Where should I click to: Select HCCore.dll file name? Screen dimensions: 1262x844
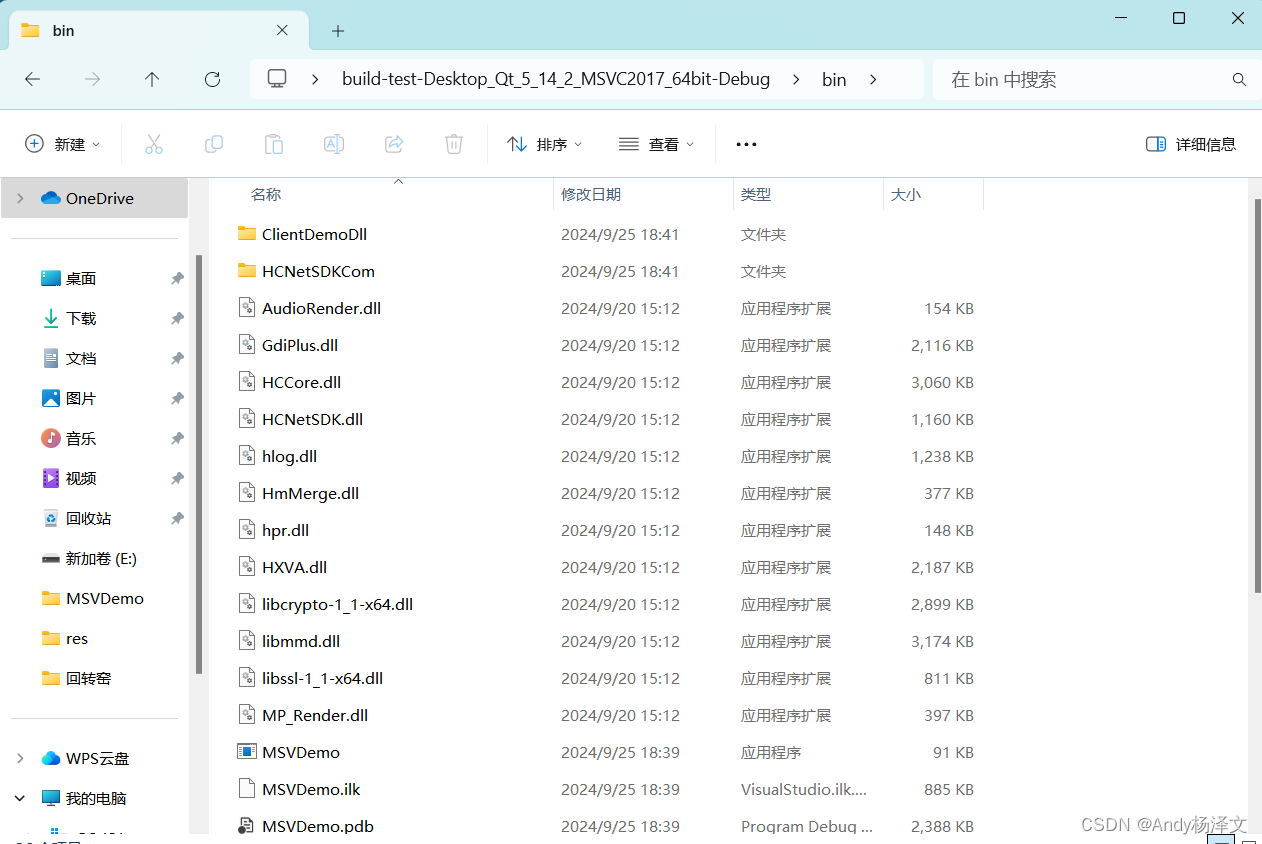(301, 382)
